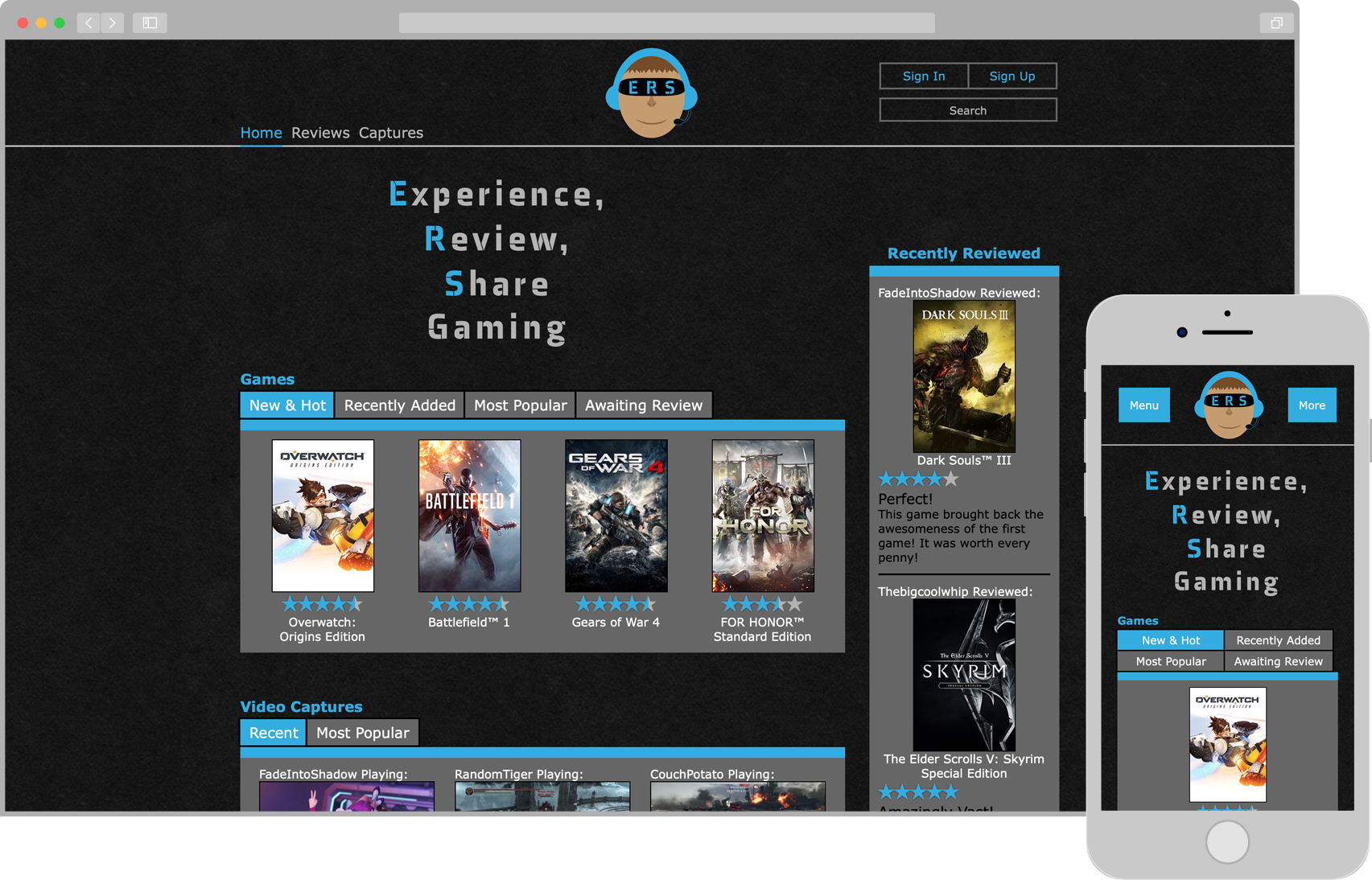Open the browser sidebar panel icon
Image resolution: width=1372 pixels, height=880 pixels.
149,23
